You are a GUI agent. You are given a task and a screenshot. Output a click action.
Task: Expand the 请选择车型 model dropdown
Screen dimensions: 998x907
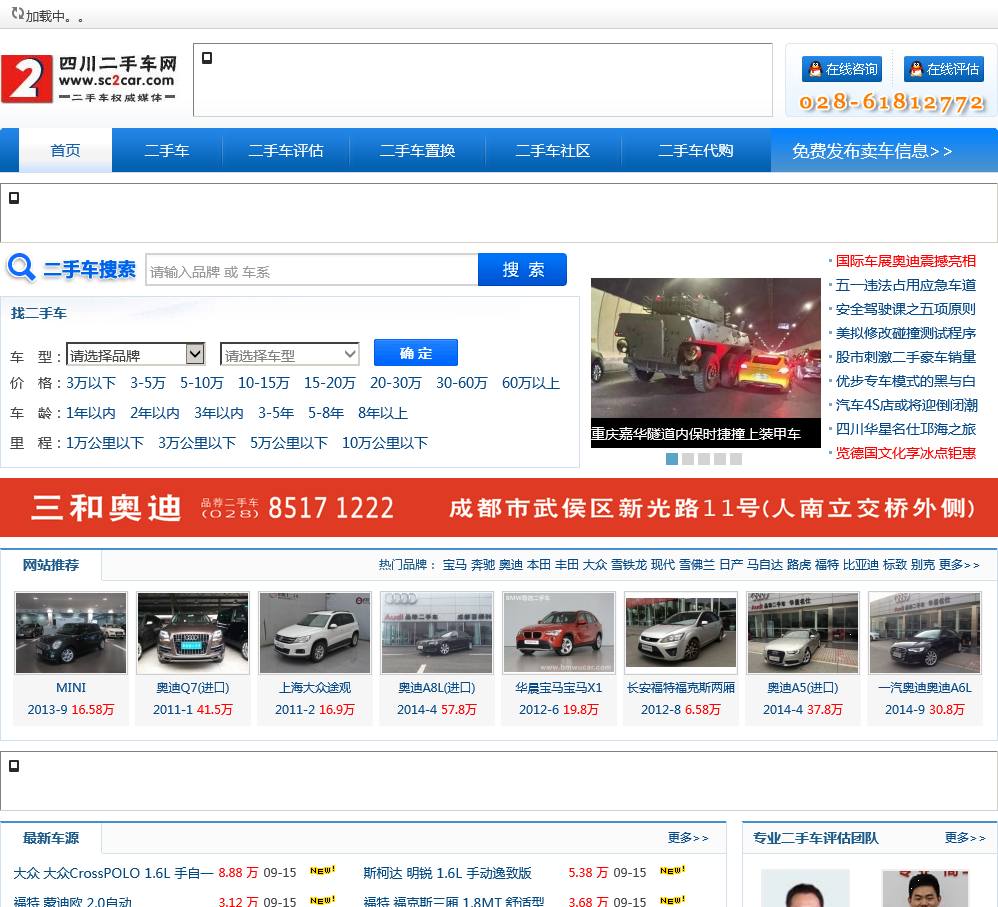[x=290, y=355]
